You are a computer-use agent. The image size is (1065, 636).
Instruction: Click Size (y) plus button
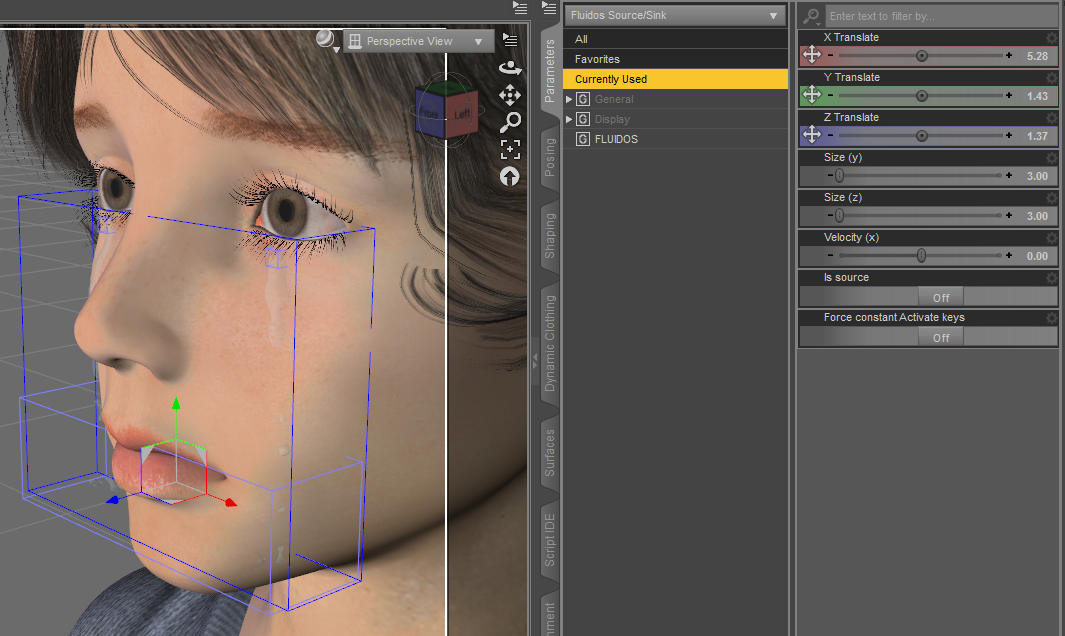[x=1009, y=176]
